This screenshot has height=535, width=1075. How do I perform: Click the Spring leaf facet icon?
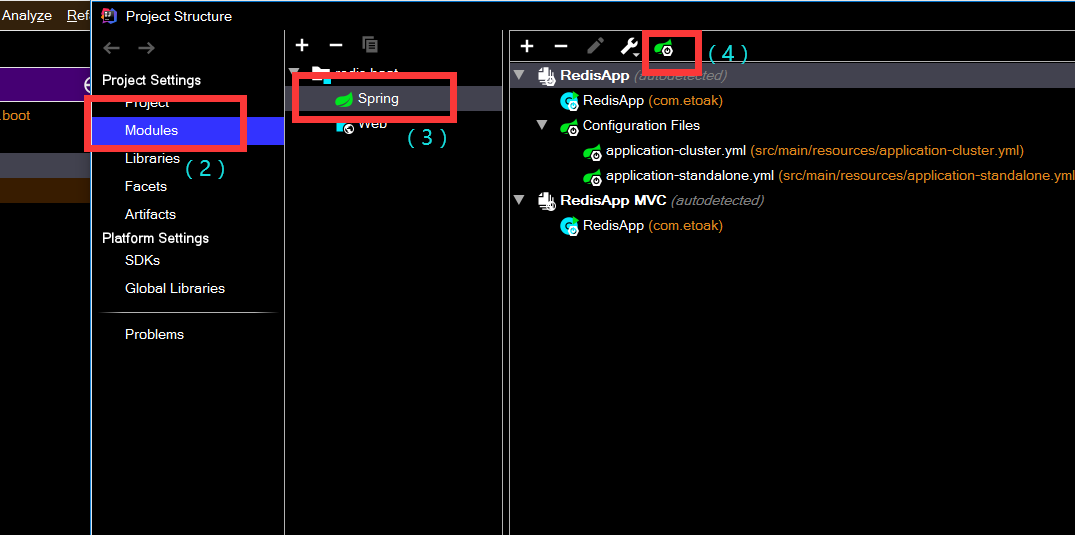pos(343,99)
